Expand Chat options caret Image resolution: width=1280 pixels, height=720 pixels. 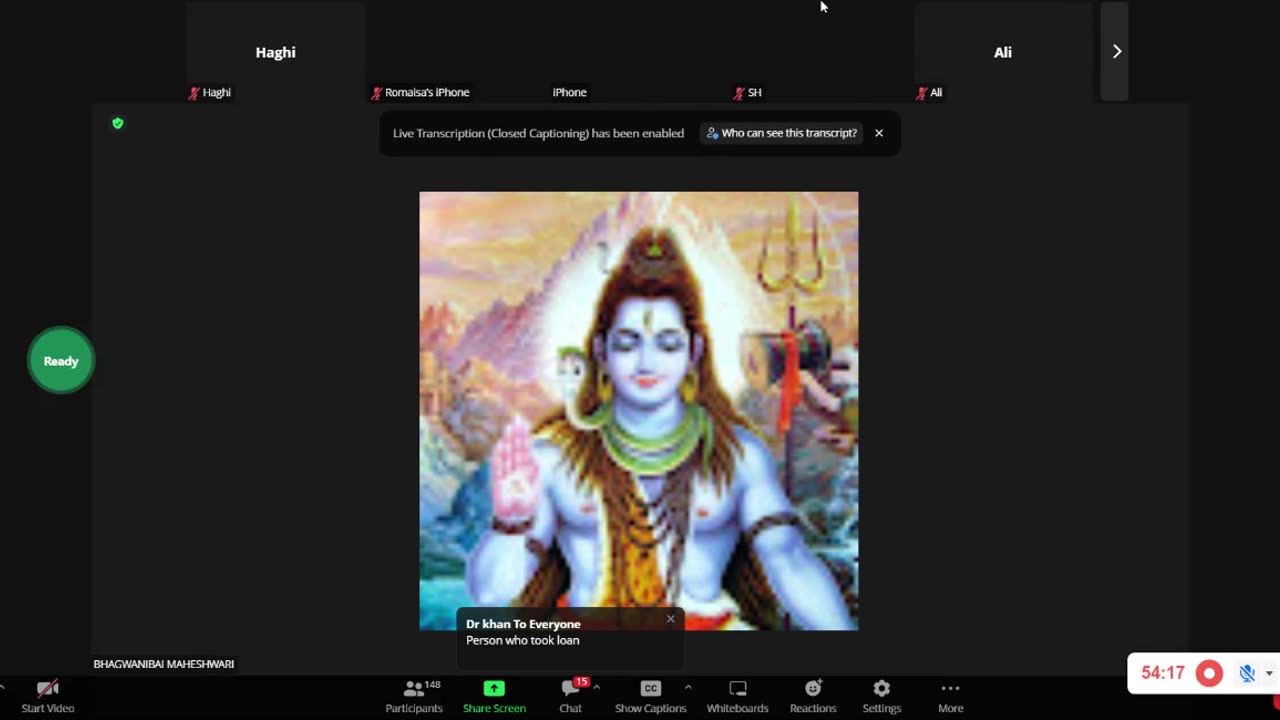pyautogui.click(x=596, y=687)
